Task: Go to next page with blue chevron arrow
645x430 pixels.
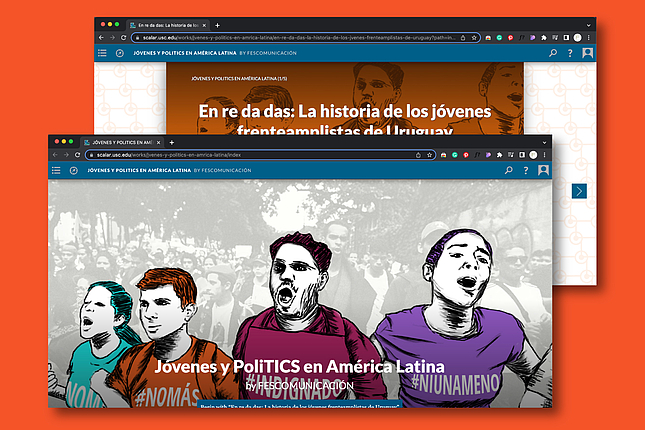Action: pos(579,191)
